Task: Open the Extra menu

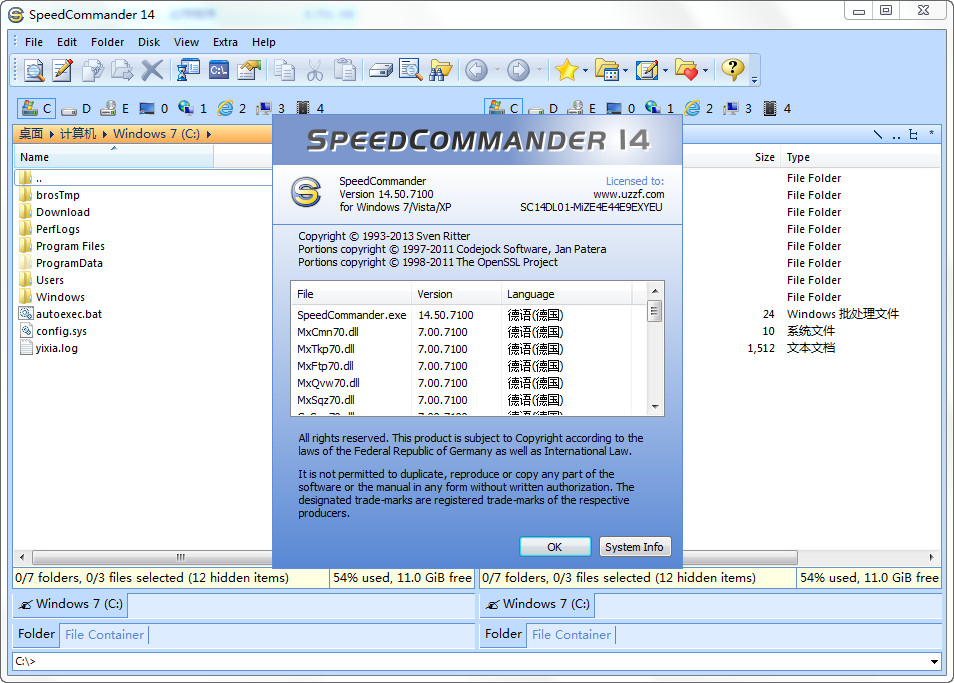Action: point(225,42)
